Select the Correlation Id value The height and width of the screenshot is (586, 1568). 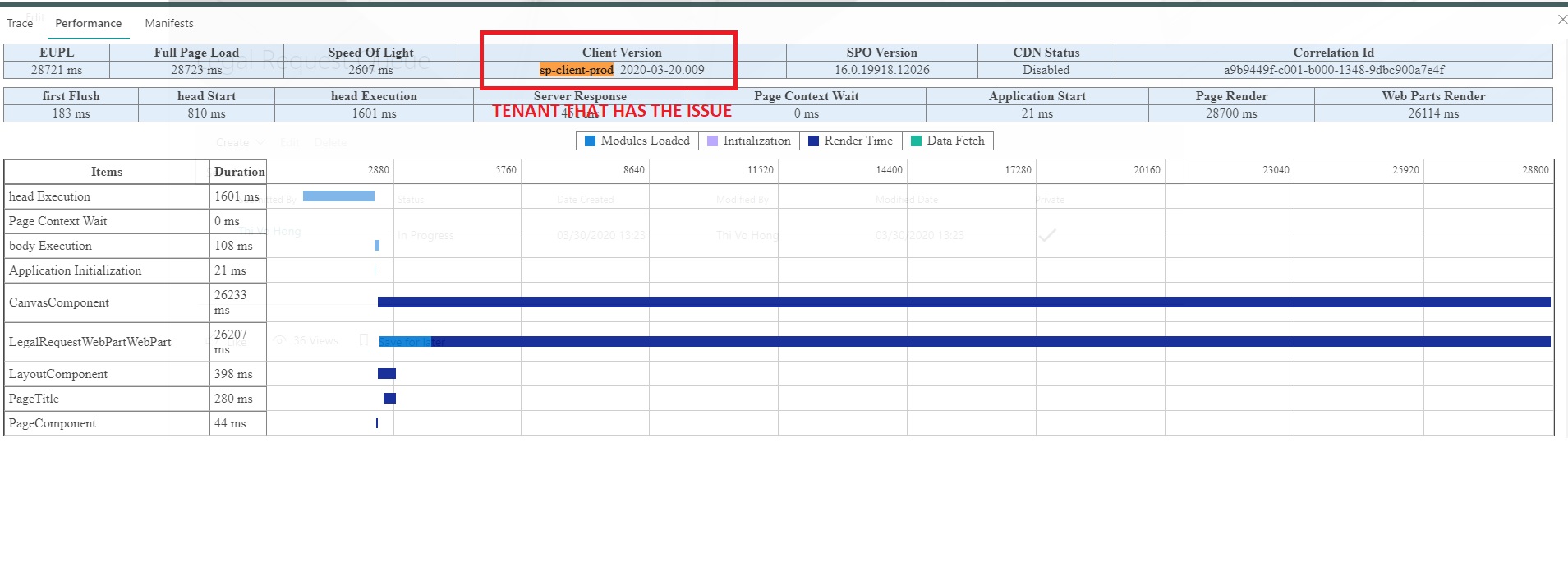tap(1334, 70)
